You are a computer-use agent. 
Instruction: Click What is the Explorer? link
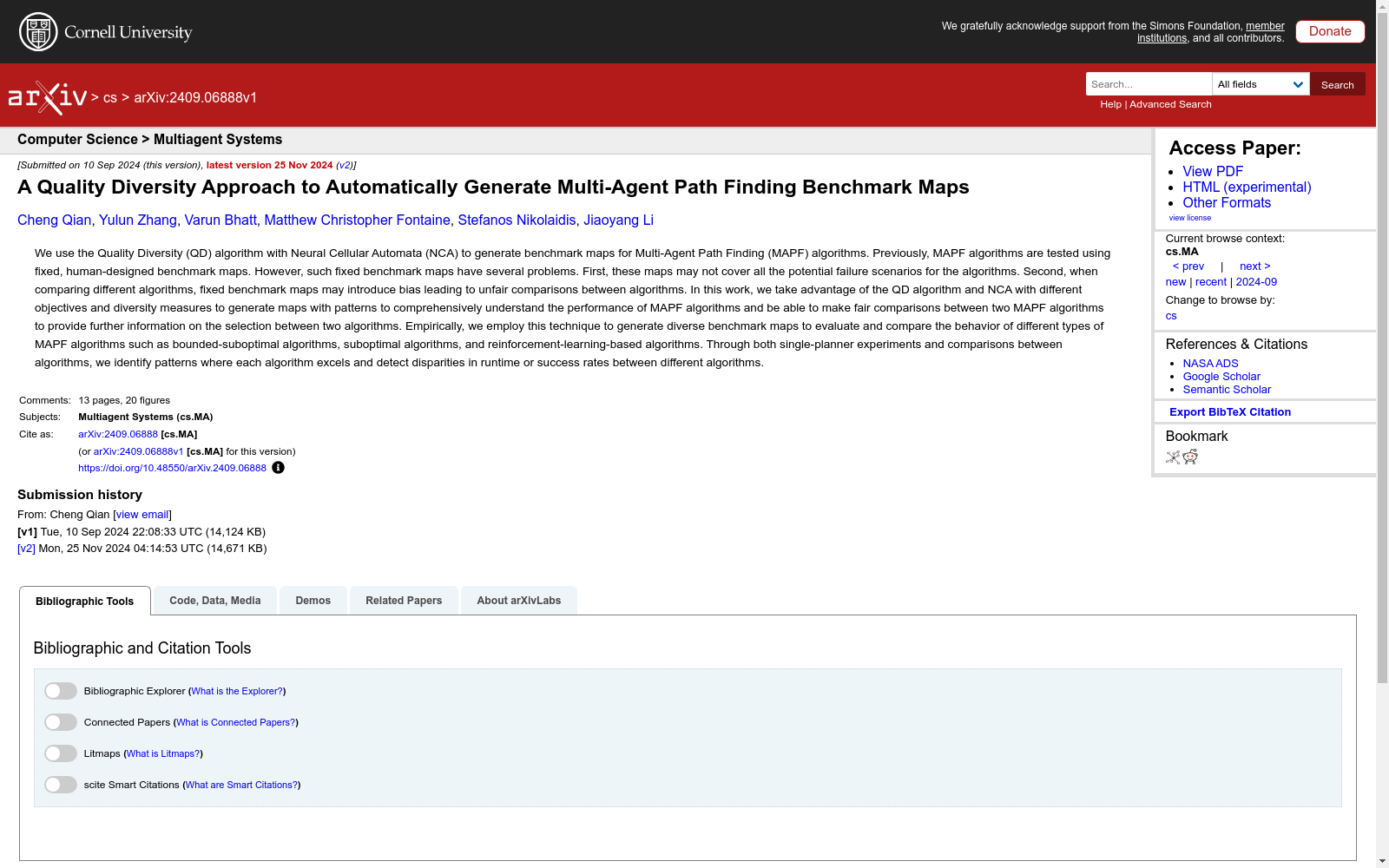(237, 691)
